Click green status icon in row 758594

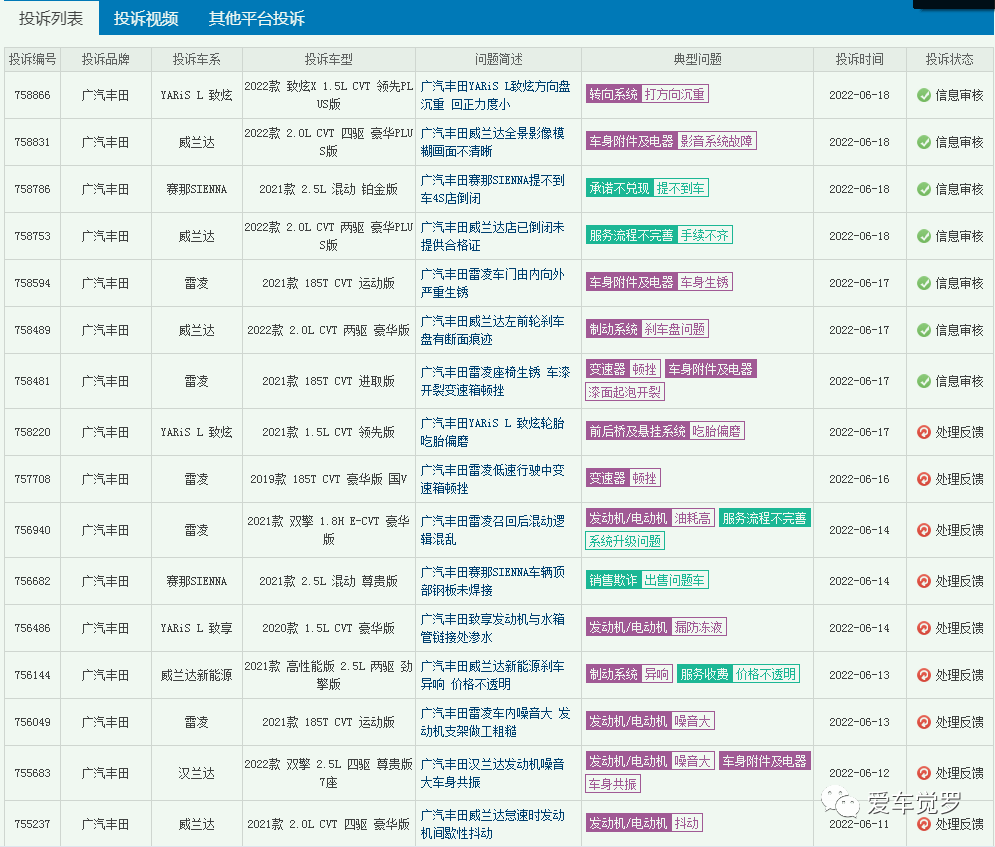[924, 283]
